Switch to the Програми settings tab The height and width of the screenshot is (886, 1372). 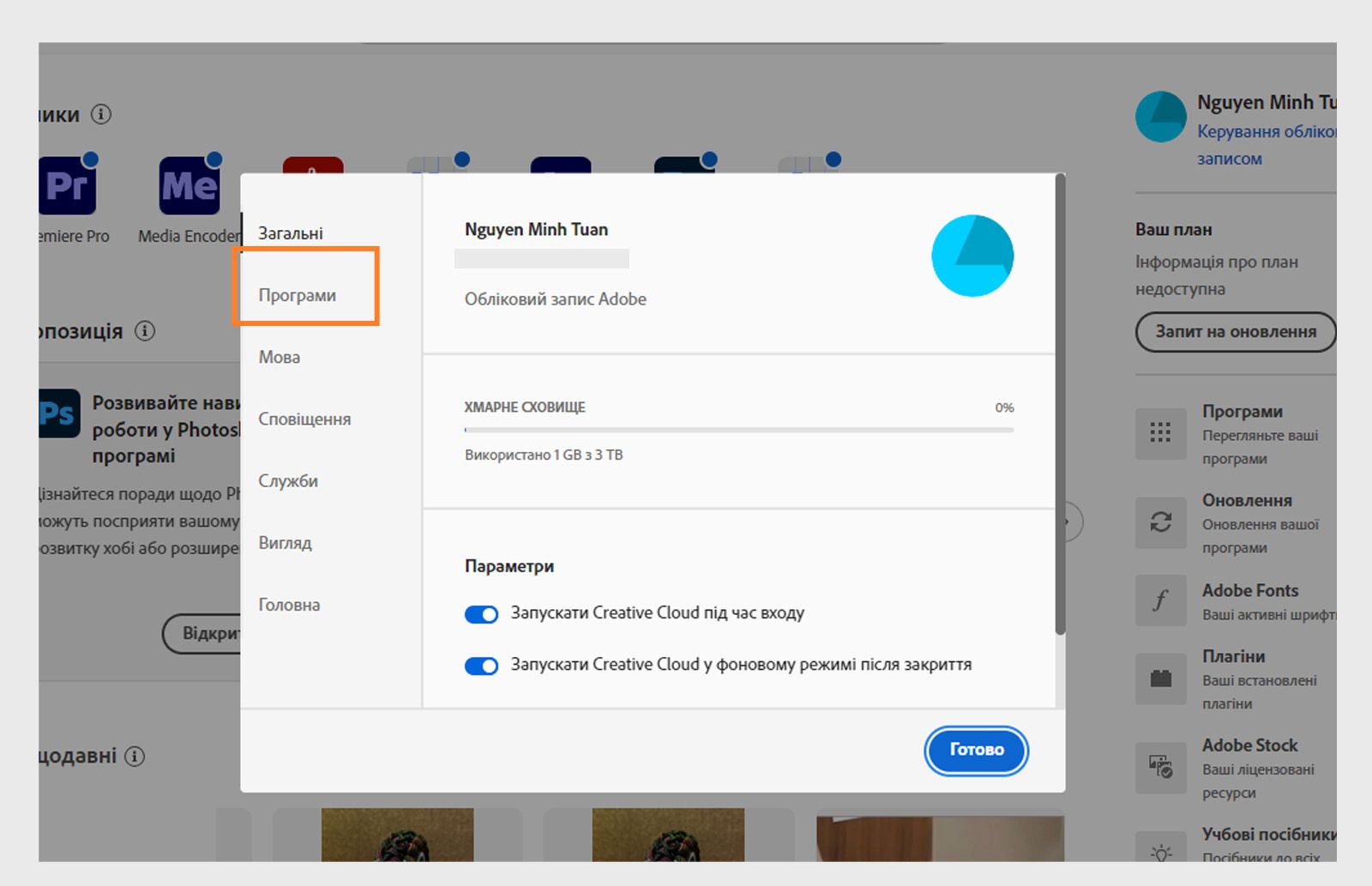click(x=297, y=295)
